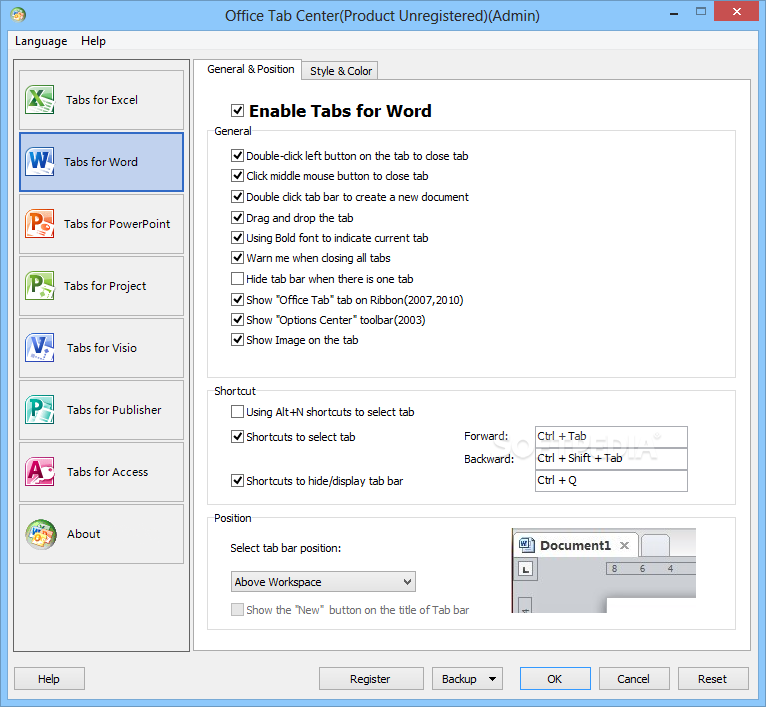Select the Tabs for PowerPoint label
Image resolution: width=766 pixels, height=707 pixels.
pyautogui.click(x=117, y=224)
